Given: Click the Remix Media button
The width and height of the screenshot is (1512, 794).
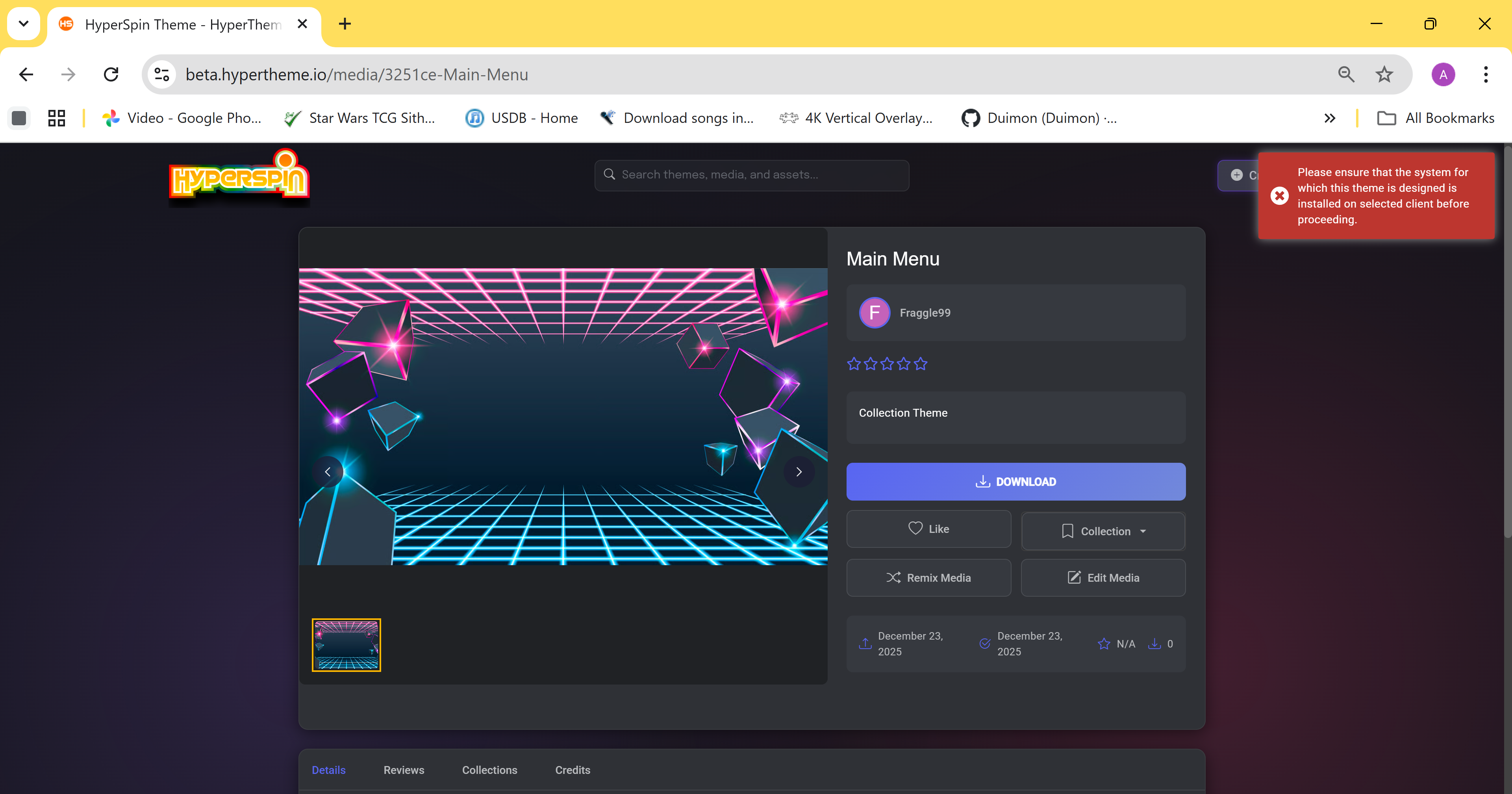Looking at the screenshot, I should [x=928, y=578].
